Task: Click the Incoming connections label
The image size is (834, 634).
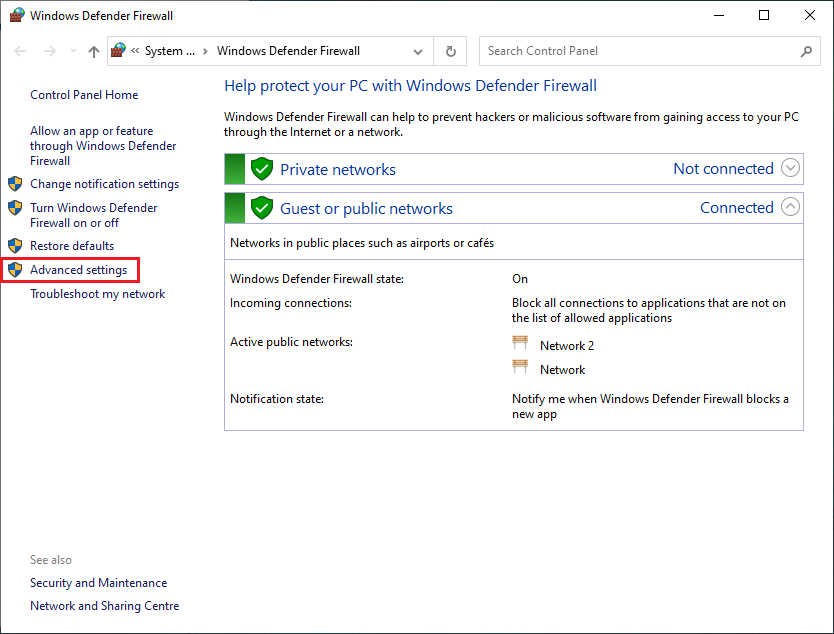Action: coord(291,303)
